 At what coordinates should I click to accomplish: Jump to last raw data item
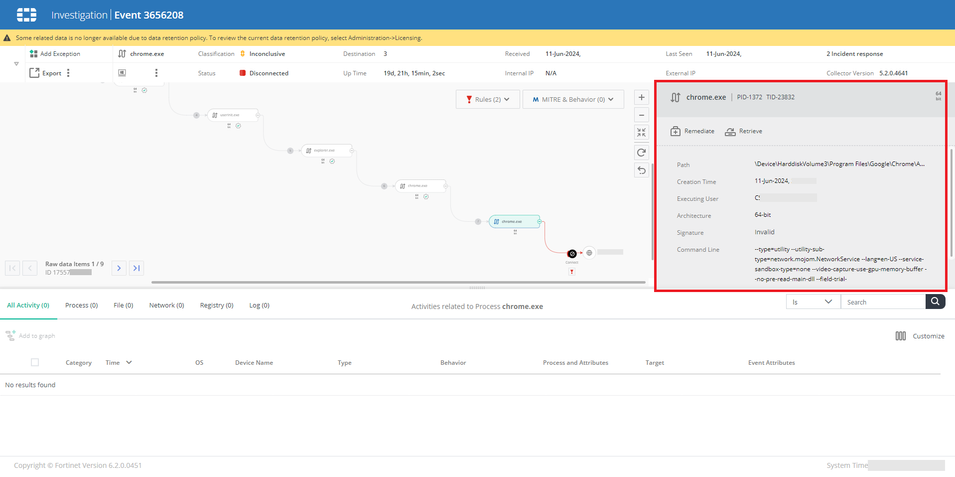[x=136, y=268]
